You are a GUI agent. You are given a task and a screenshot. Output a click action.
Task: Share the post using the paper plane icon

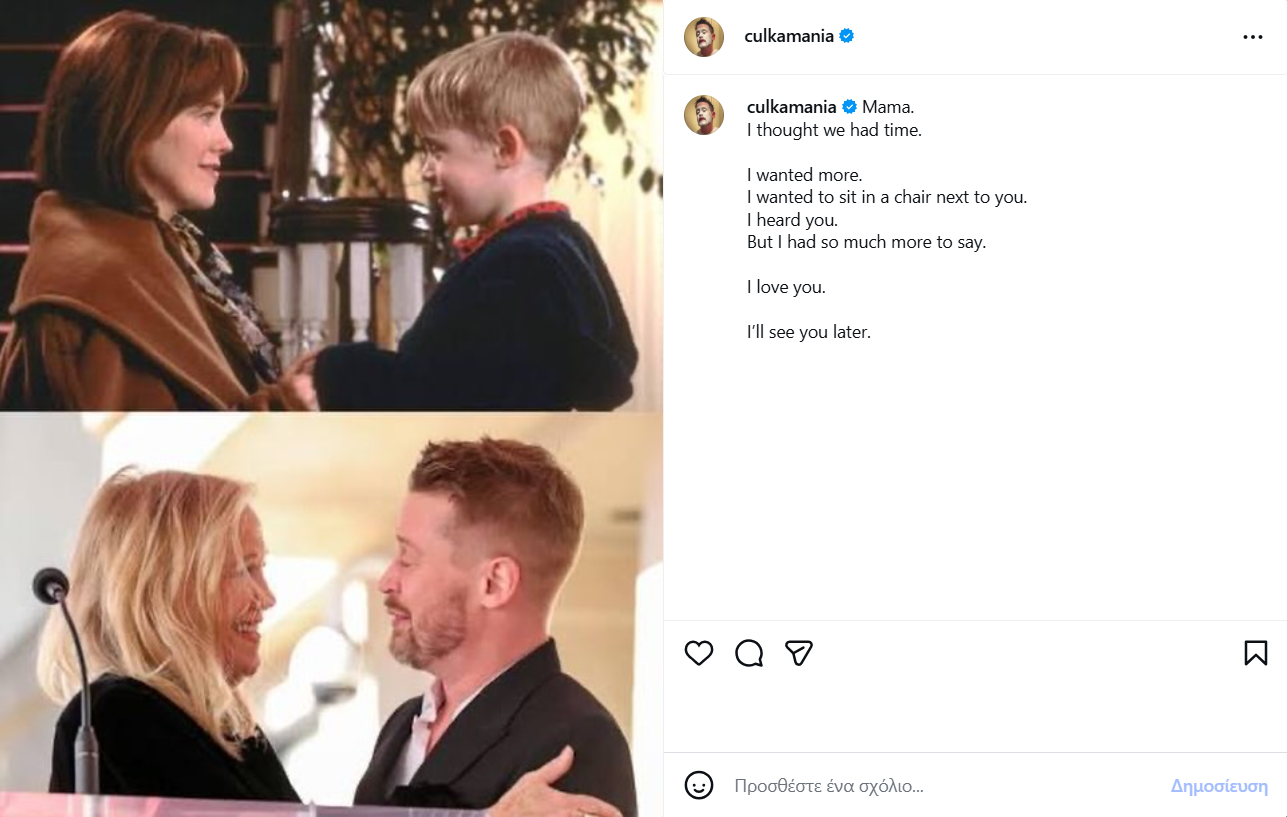[798, 653]
